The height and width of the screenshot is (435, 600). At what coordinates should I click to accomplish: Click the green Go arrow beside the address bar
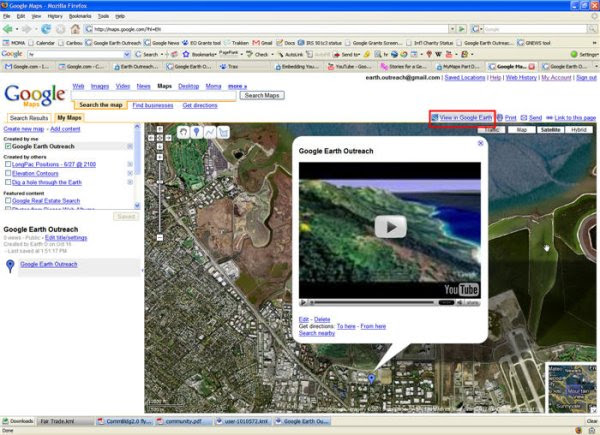point(462,29)
